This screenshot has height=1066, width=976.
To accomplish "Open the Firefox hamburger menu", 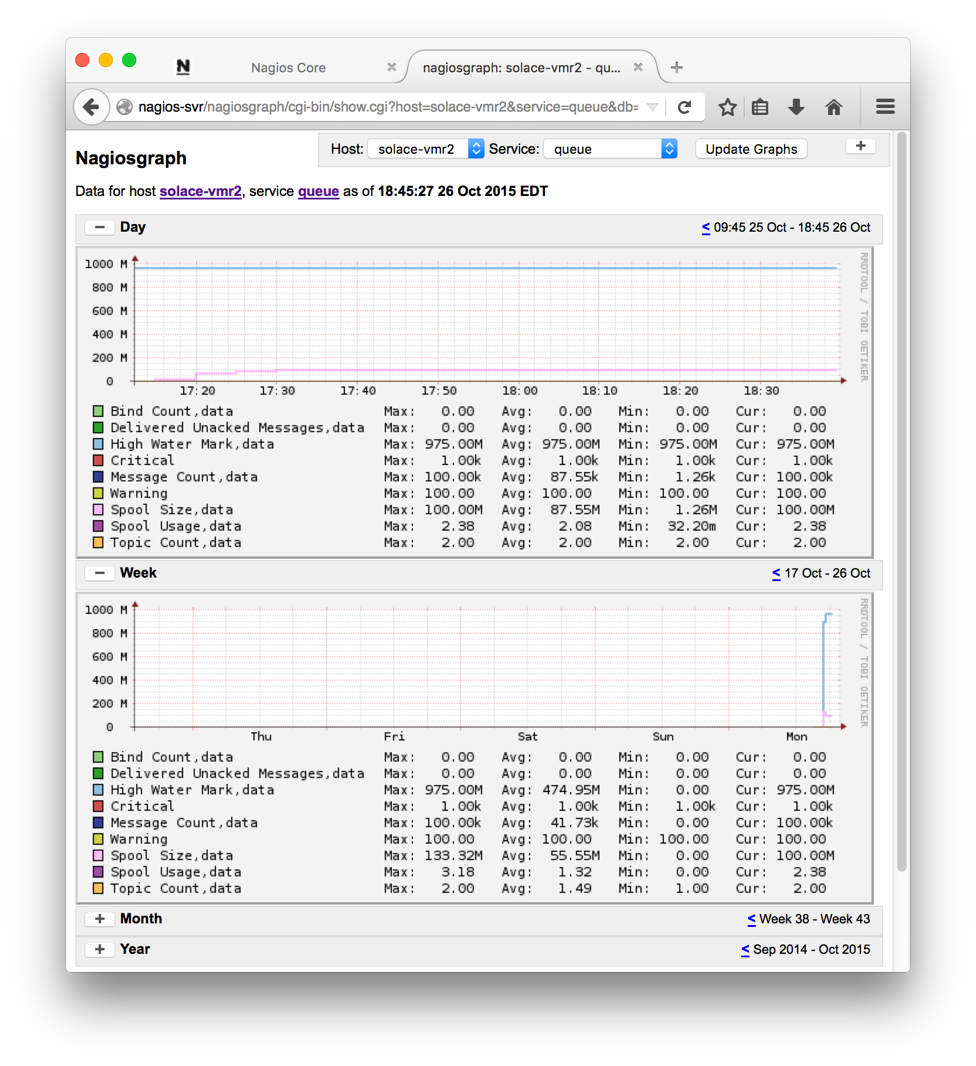I will pos(885,107).
